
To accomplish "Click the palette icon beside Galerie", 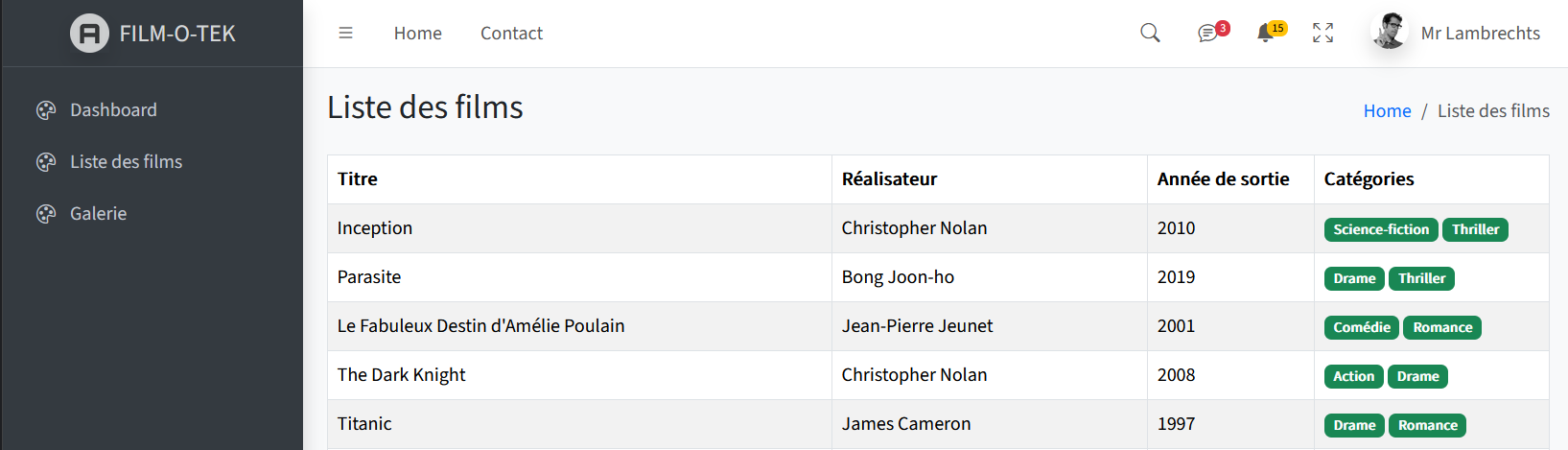I will click(x=46, y=214).
